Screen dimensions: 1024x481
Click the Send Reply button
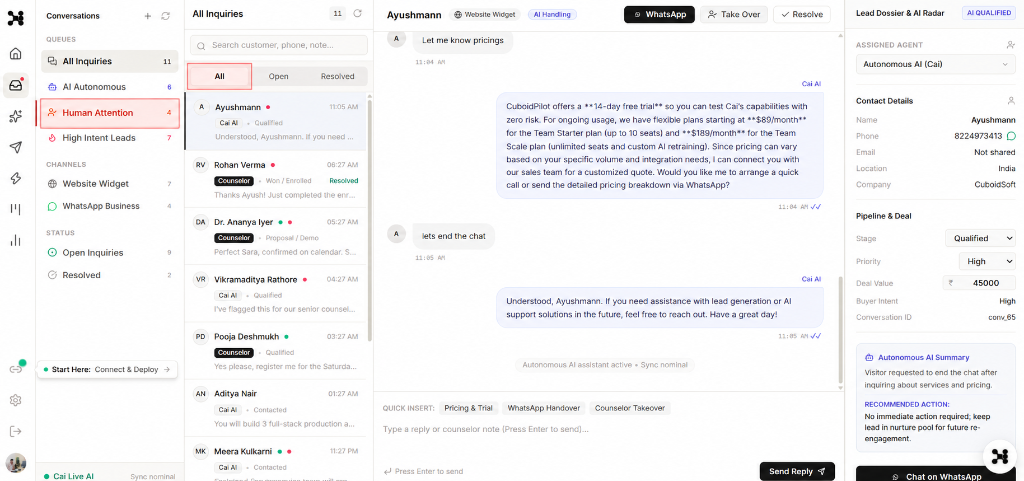tap(797, 471)
